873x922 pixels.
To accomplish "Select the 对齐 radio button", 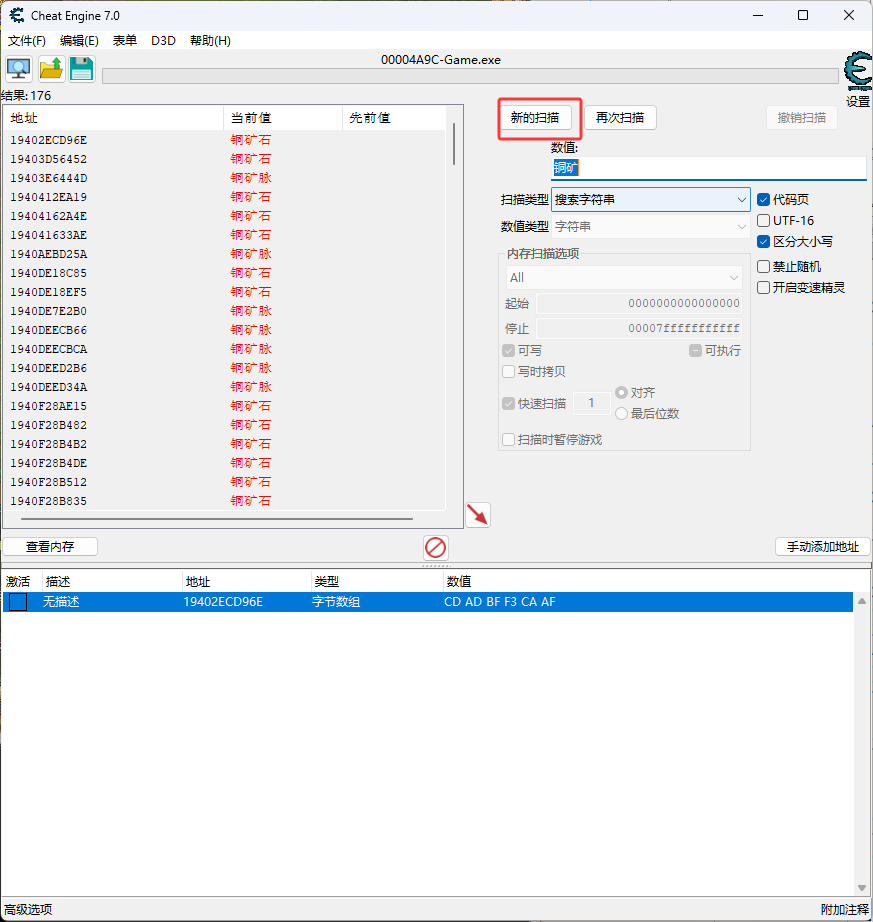I will click(621, 392).
